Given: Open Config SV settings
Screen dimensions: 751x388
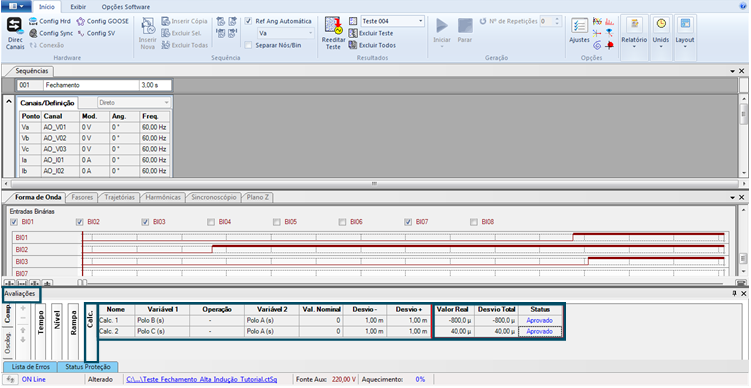Looking at the screenshot, I should click(x=96, y=34).
